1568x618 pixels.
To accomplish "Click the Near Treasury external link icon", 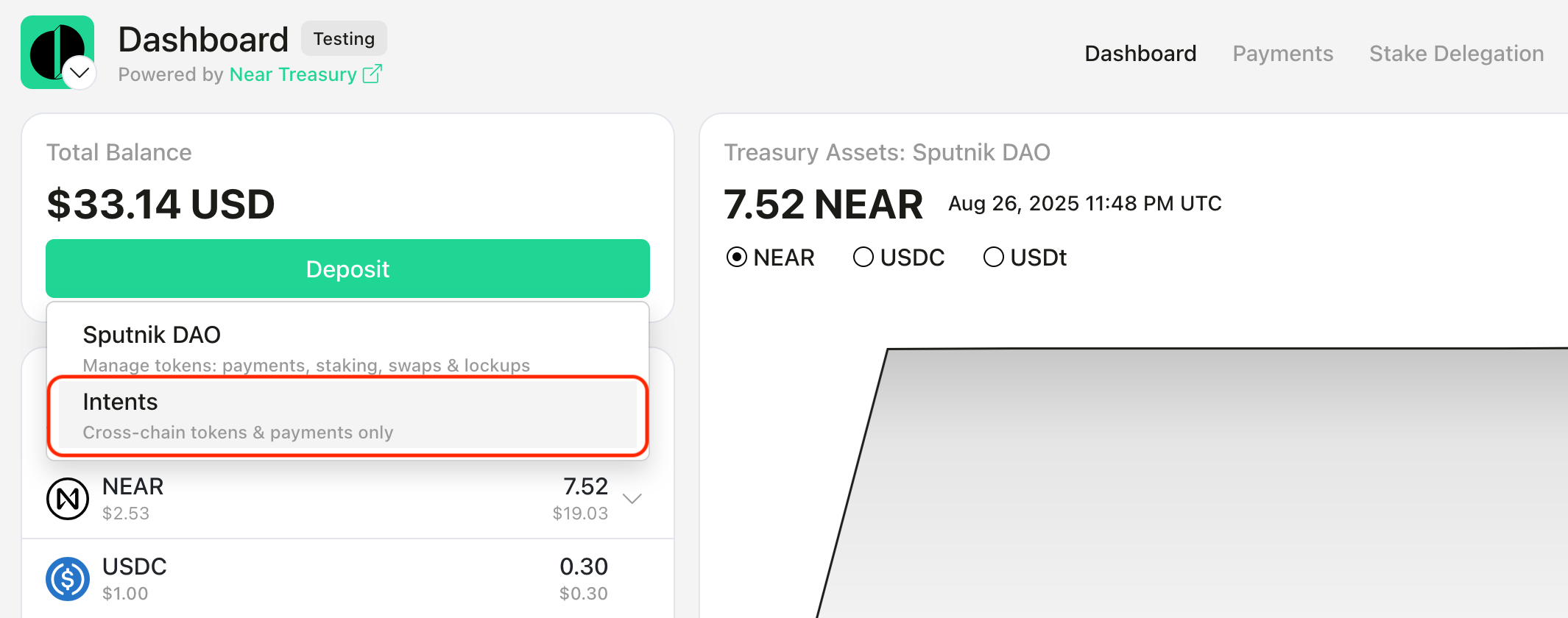I will click(x=374, y=74).
